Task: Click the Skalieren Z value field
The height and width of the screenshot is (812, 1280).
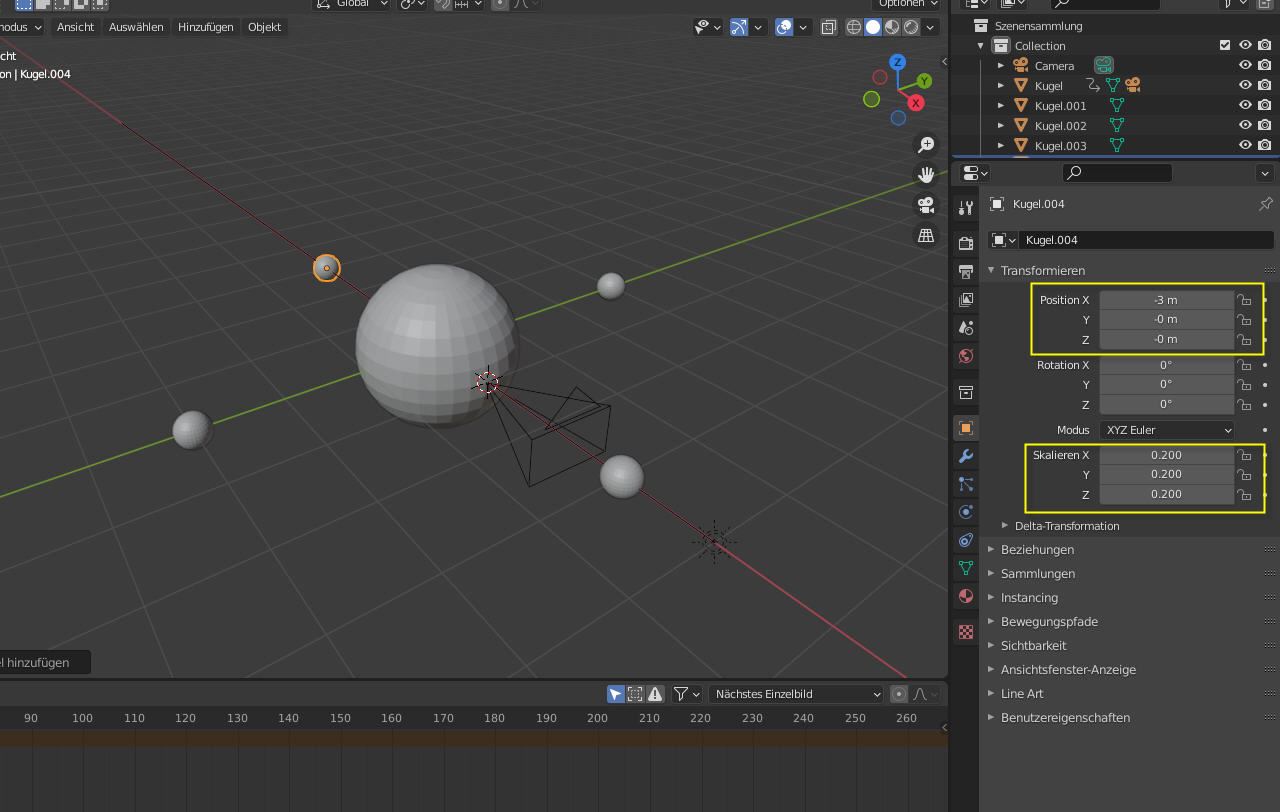Action: (x=1166, y=494)
